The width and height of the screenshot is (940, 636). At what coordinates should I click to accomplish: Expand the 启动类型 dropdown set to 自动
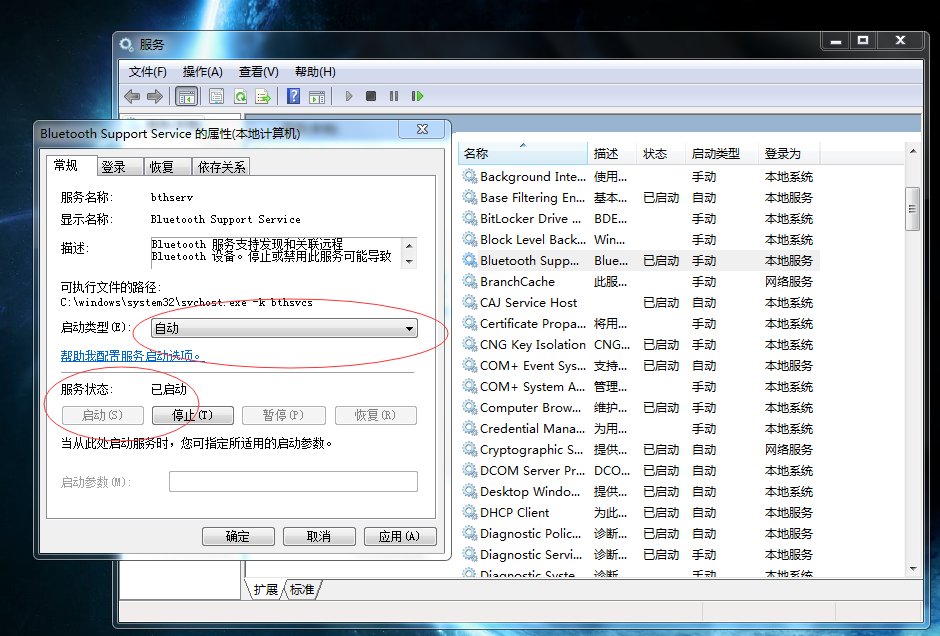point(284,328)
